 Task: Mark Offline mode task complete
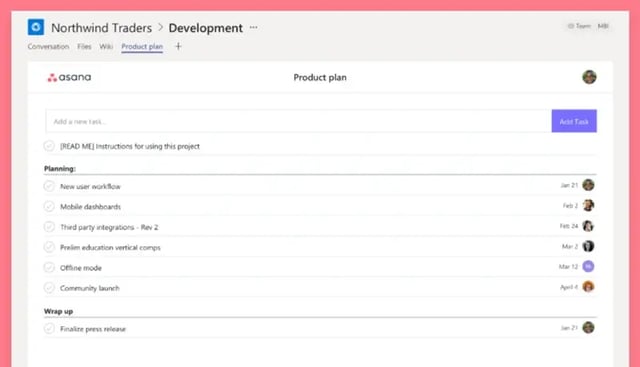tap(49, 267)
